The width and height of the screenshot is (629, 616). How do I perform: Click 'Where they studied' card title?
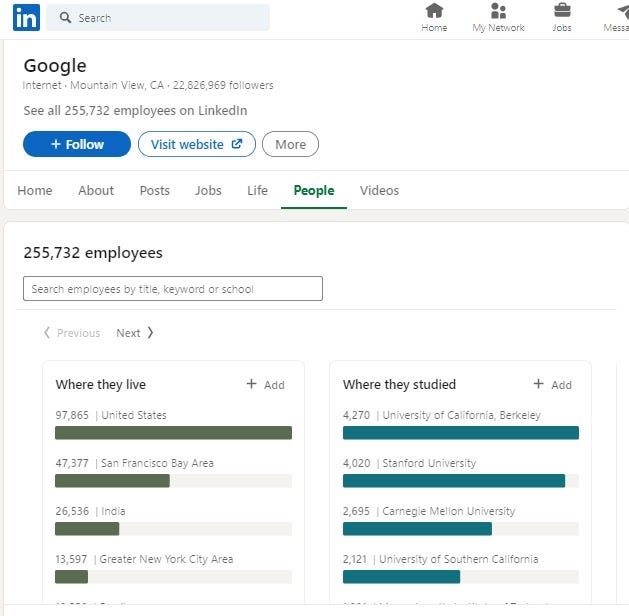[400, 385]
